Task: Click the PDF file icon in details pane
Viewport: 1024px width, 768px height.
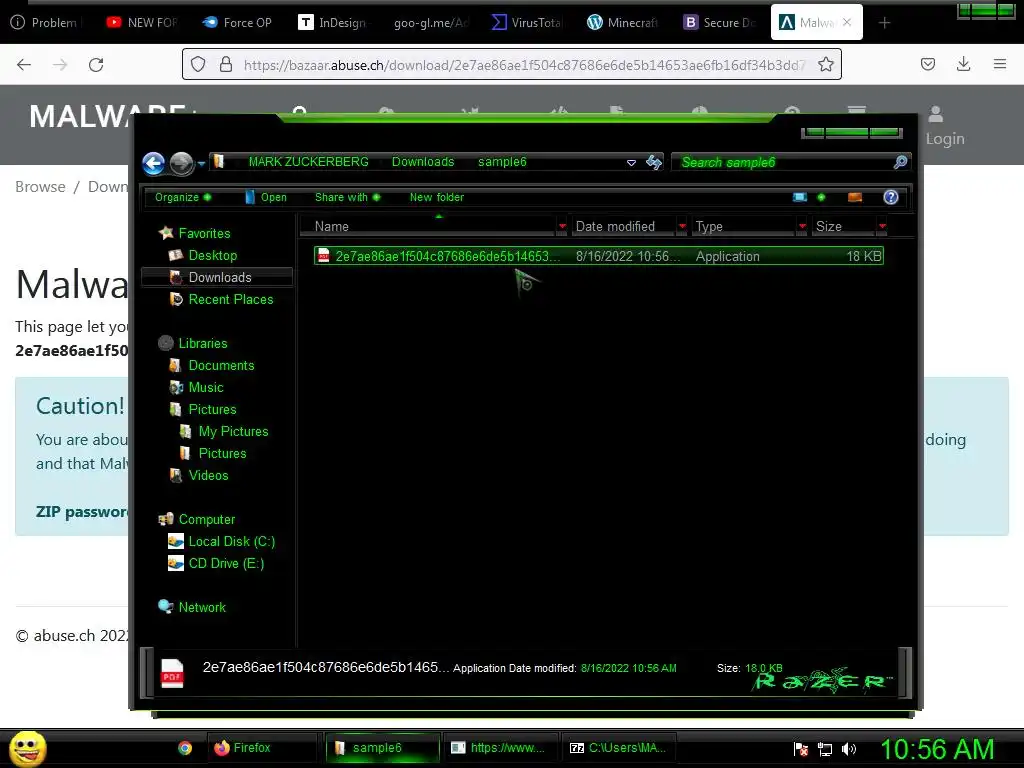Action: coord(172,673)
